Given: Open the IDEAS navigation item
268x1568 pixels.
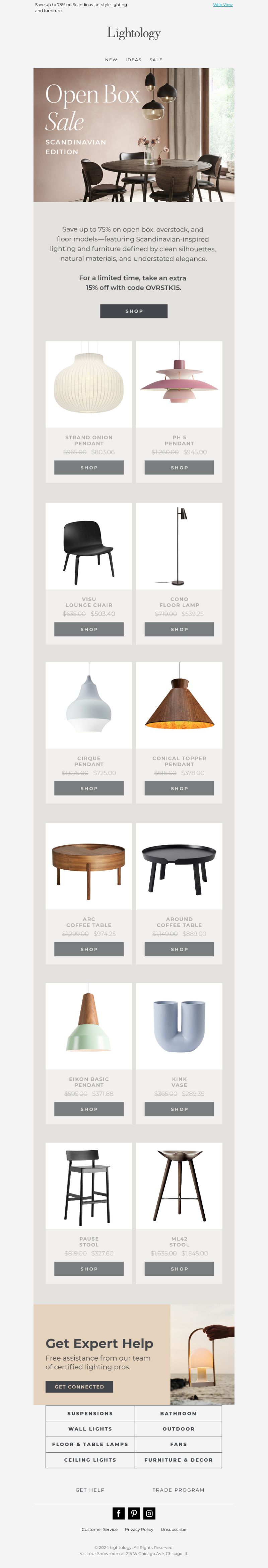Looking at the screenshot, I should 133,60.
